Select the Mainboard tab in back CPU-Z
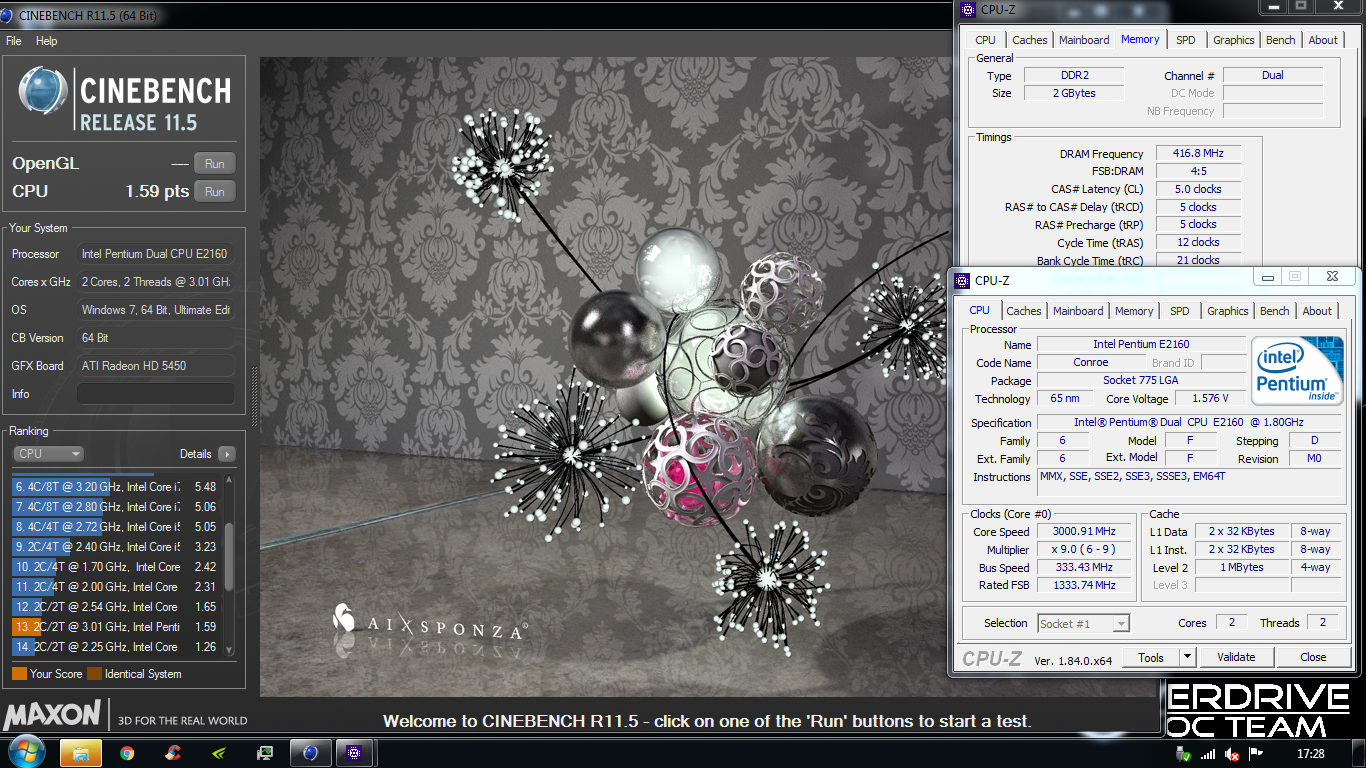 pyautogui.click(x=1084, y=40)
